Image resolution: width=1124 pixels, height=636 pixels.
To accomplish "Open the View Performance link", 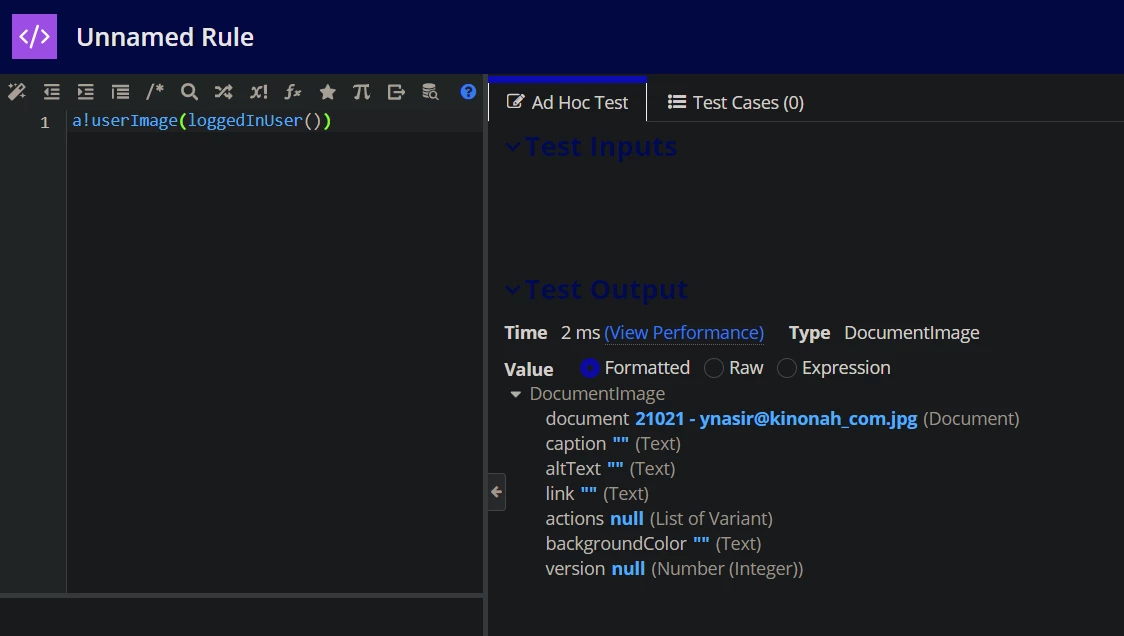I will coord(684,333).
